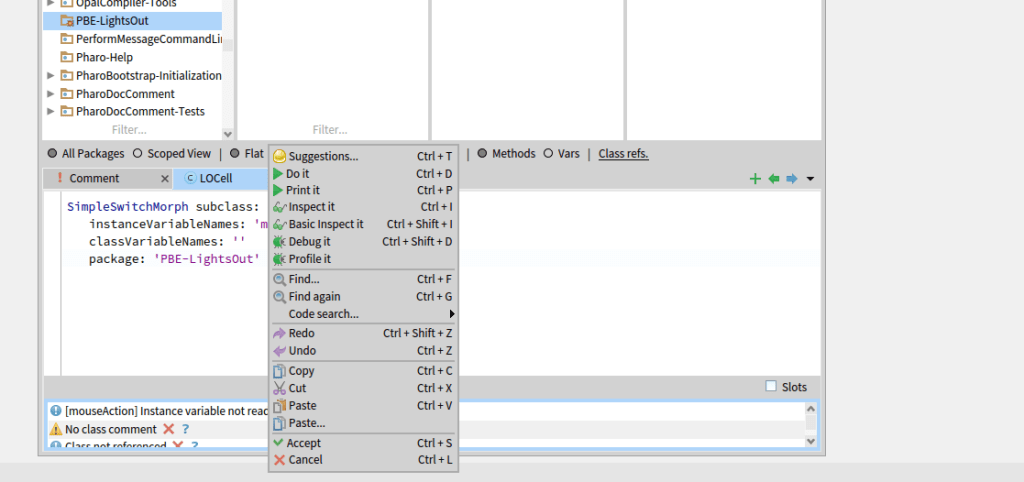Viewport: 1024px width, 482px height.
Task: Expand the PharoBootstrap-Initialization package
Action: tap(51, 76)
